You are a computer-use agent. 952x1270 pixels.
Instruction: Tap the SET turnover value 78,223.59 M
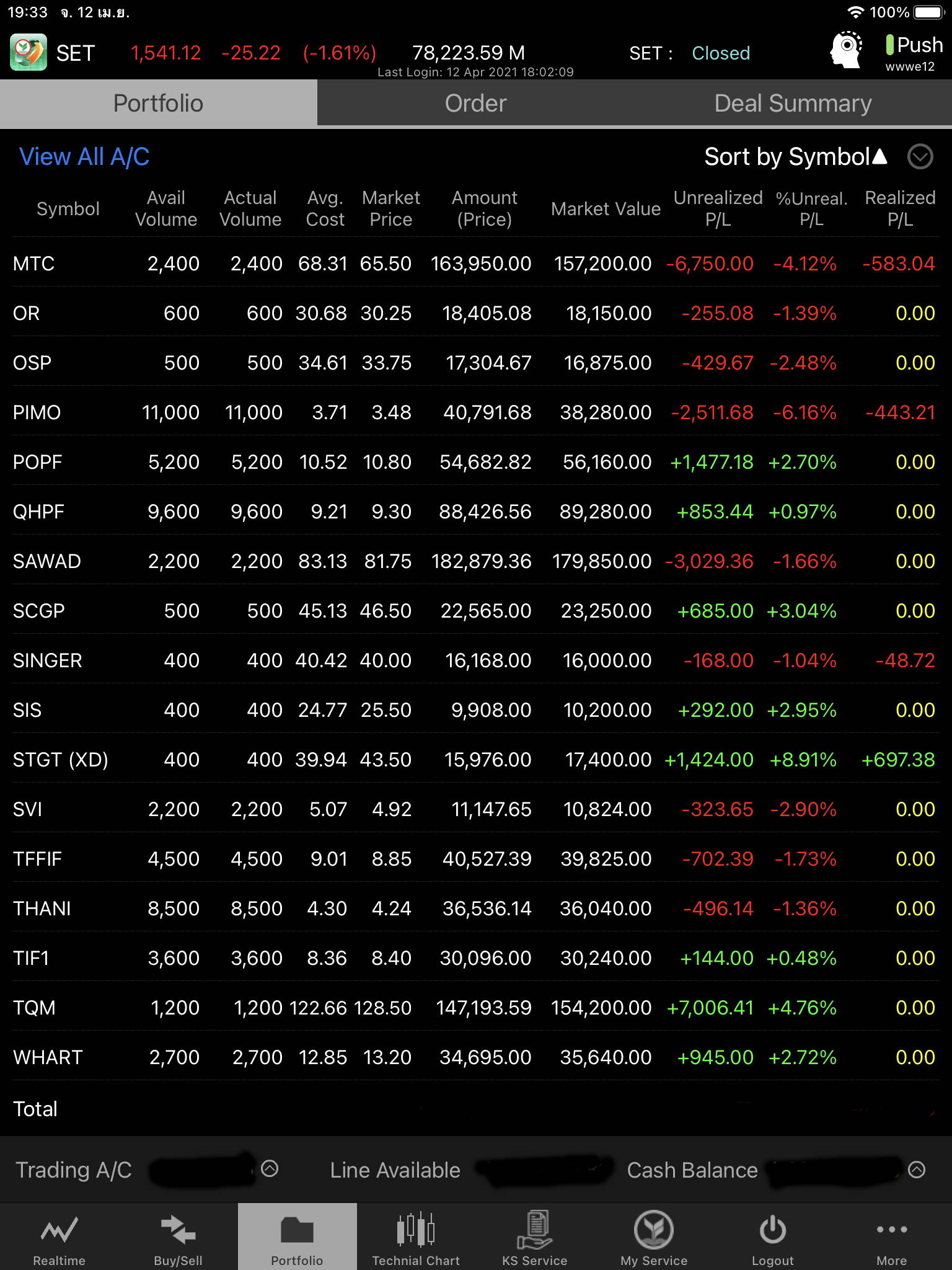469,53
